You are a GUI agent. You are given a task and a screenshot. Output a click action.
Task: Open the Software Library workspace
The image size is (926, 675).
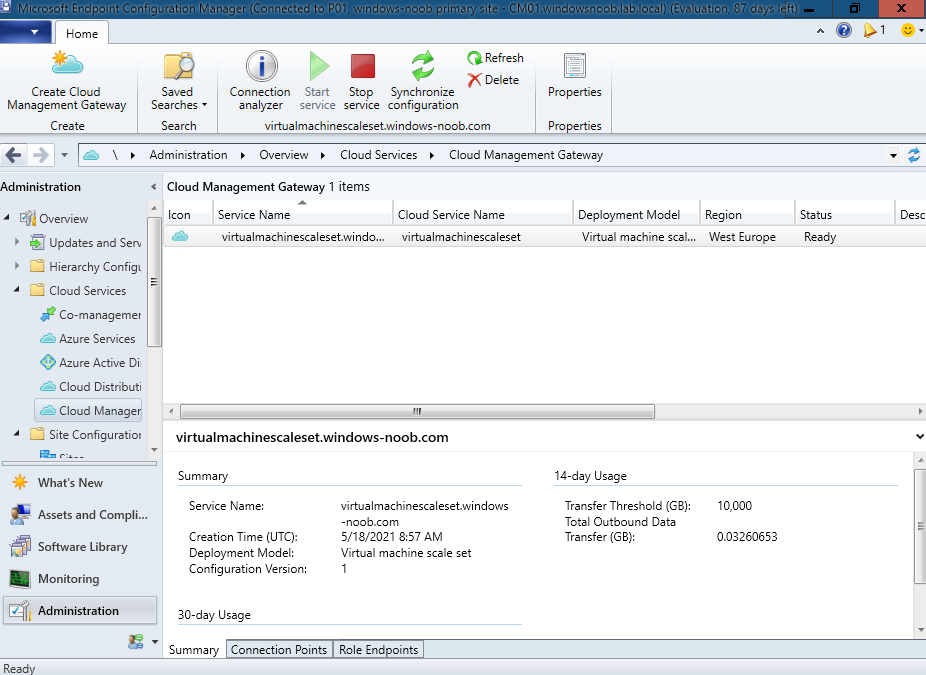click(80, 547)
